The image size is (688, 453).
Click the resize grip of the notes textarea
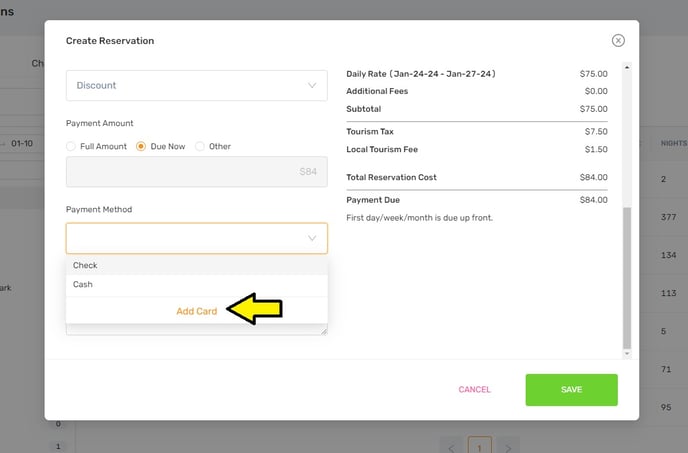324,331
